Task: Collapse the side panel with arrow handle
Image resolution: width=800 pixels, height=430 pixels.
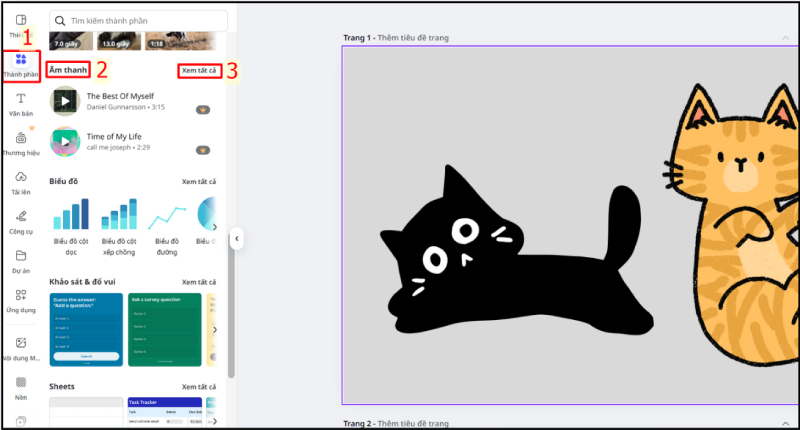Action: (236, 239)
